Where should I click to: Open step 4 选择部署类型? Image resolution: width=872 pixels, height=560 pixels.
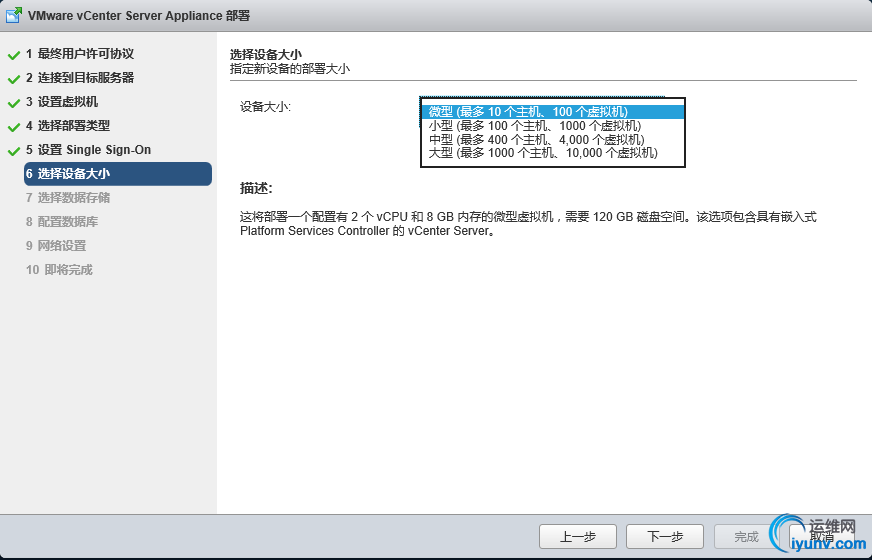click(68, 126)
